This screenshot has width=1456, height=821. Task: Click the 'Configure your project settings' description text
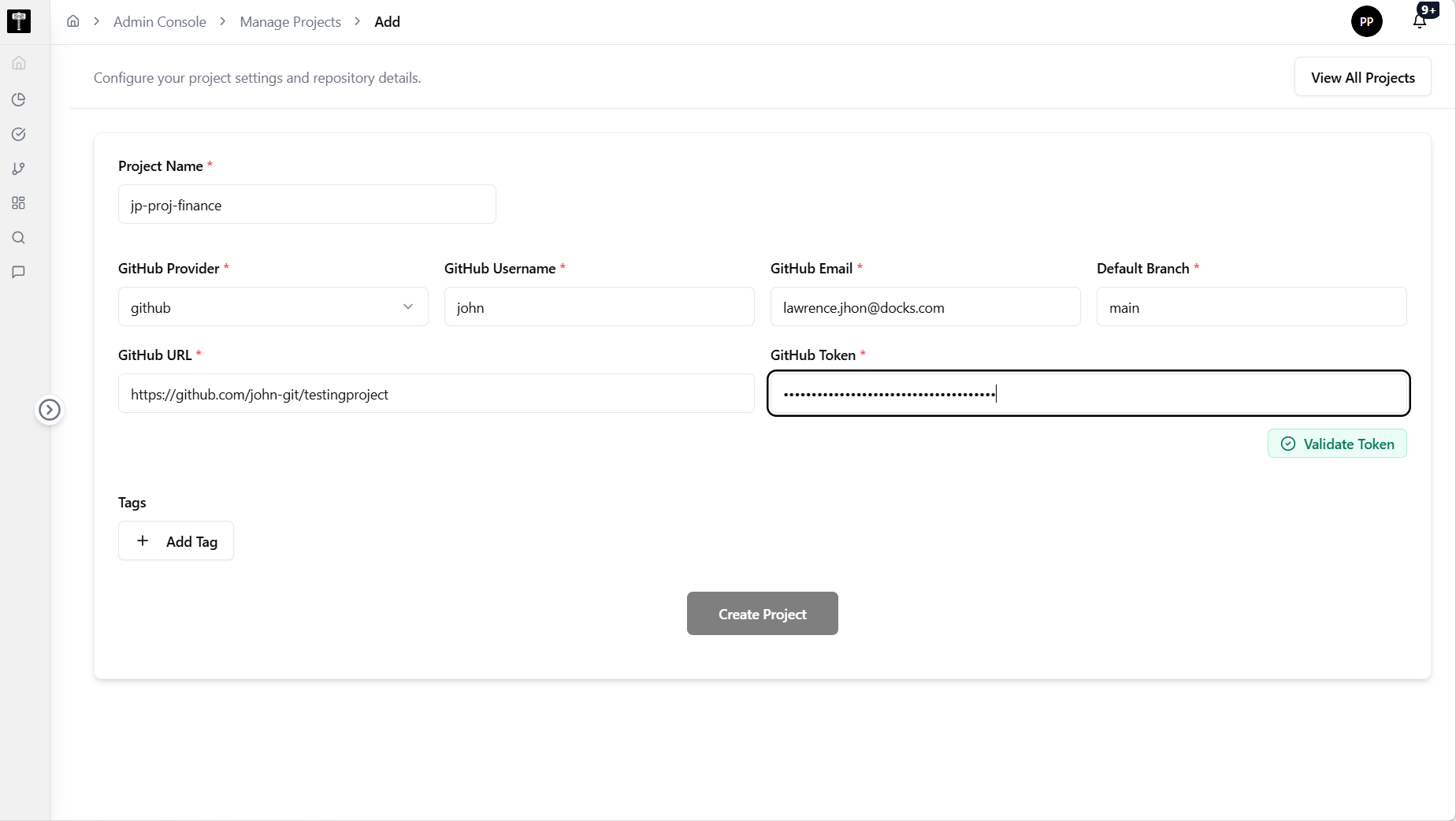click(x=257, y=78)
